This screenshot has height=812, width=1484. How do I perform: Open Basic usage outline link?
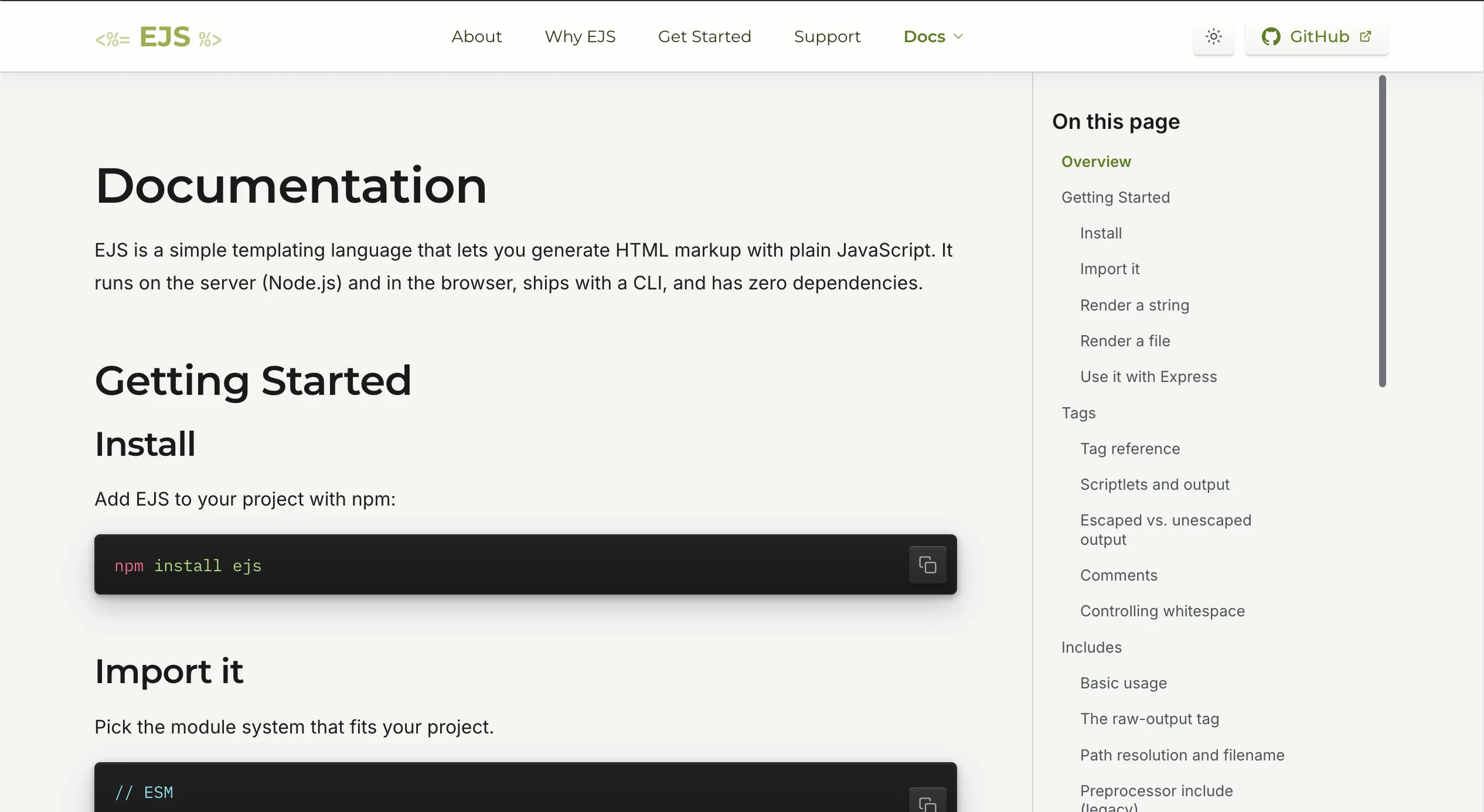1123,683
